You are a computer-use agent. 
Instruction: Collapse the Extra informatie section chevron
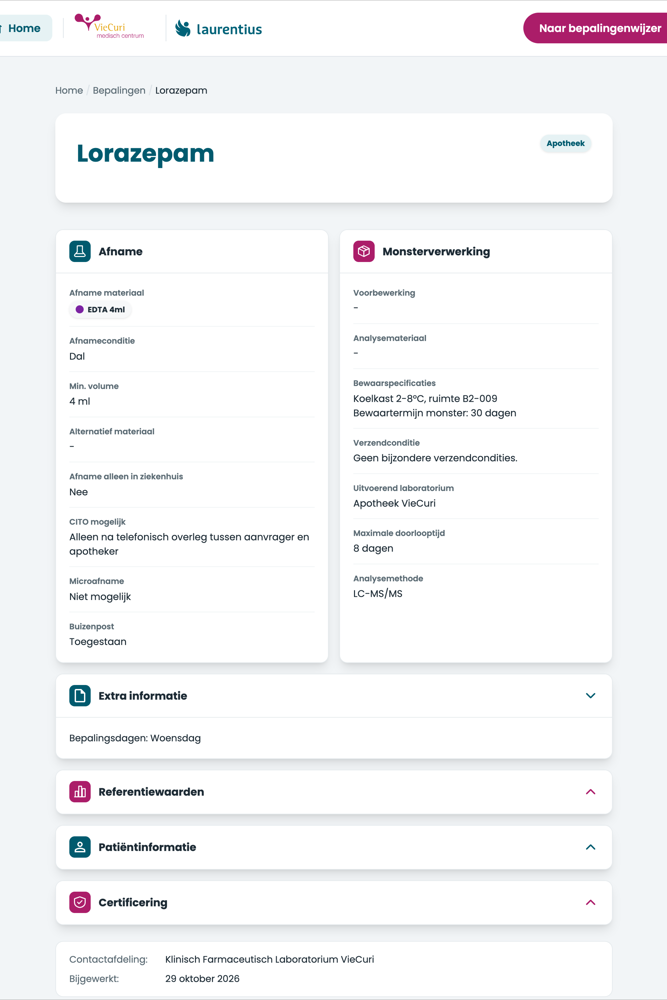(x=590, y=696)
